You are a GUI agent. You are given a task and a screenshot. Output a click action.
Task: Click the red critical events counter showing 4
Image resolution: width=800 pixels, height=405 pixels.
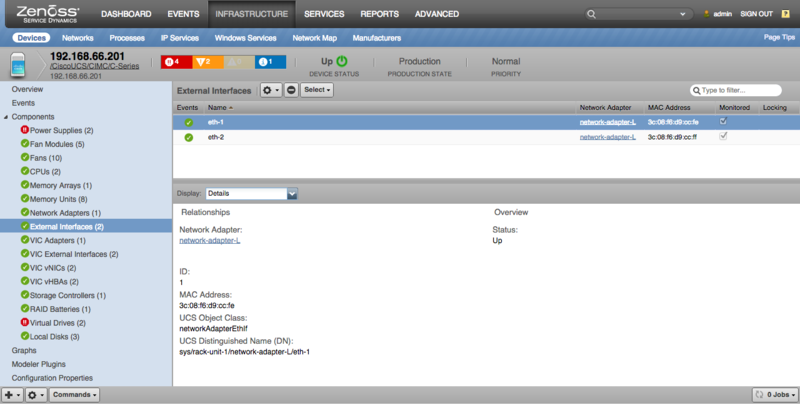tap(177, 62)
